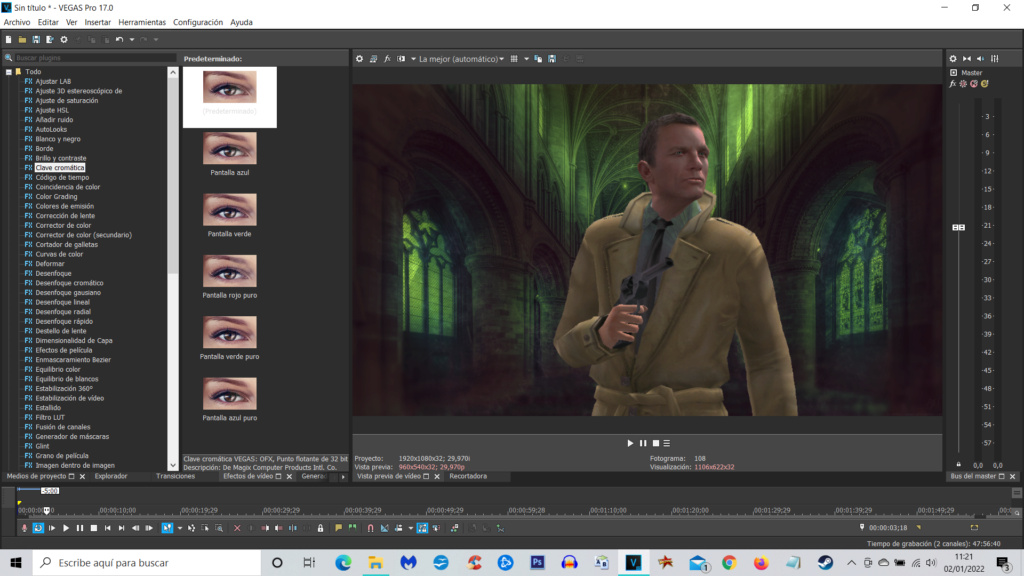Open the Configuración menu
The image size is (1024, 576).
click(198, 22)
